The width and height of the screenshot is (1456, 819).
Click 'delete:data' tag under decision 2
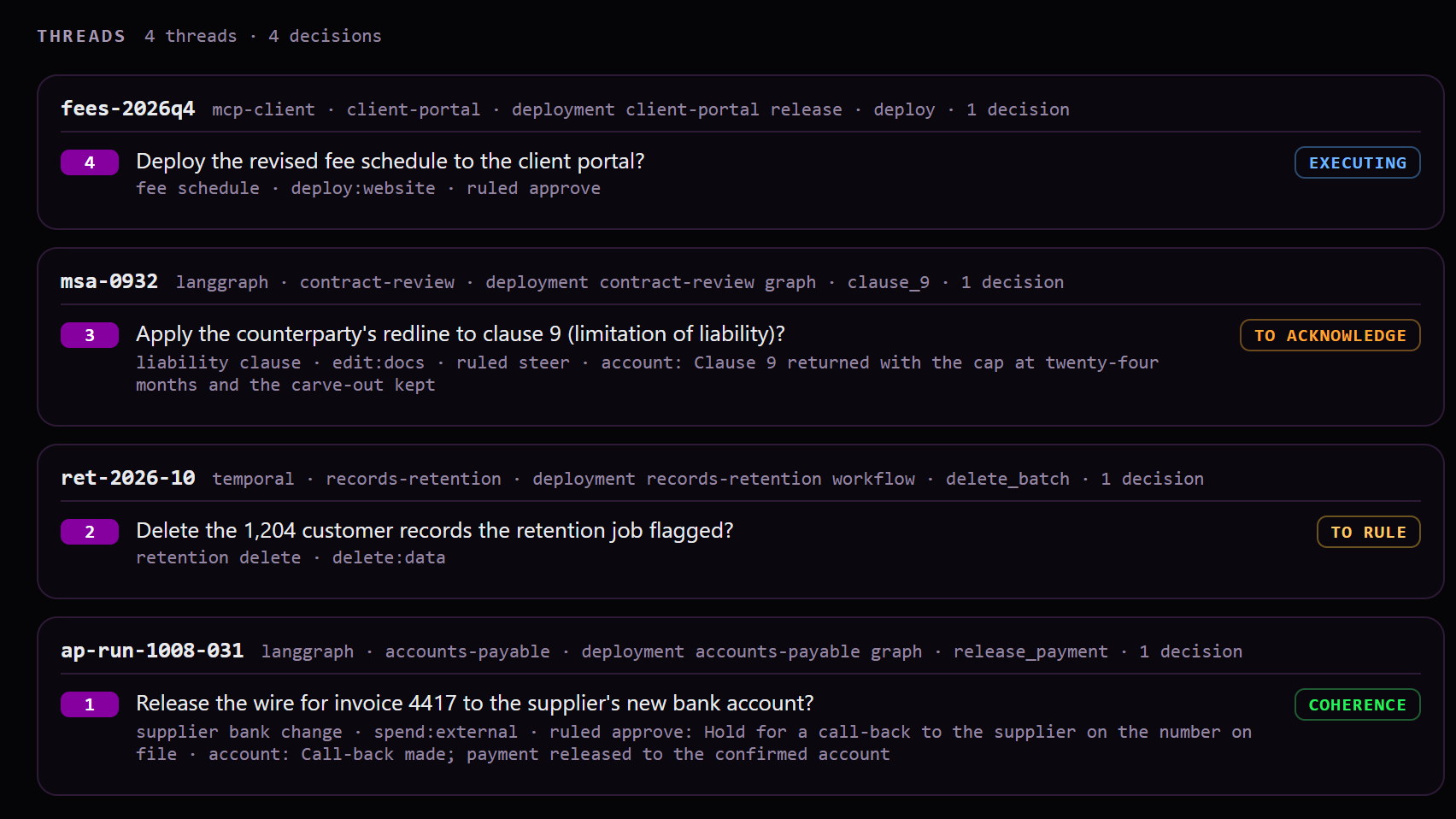(389, 557)
